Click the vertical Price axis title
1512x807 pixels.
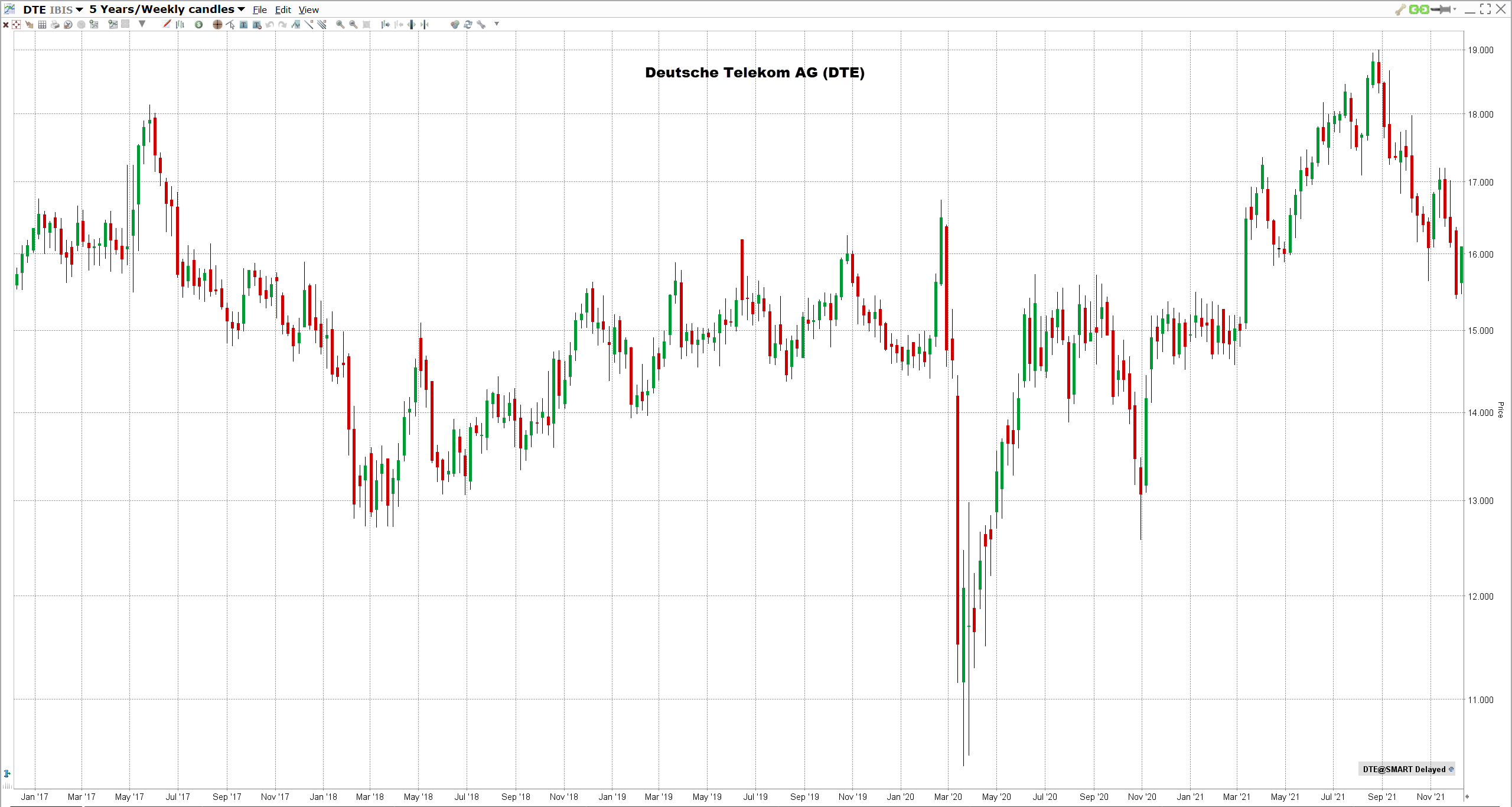(1500, 409)
